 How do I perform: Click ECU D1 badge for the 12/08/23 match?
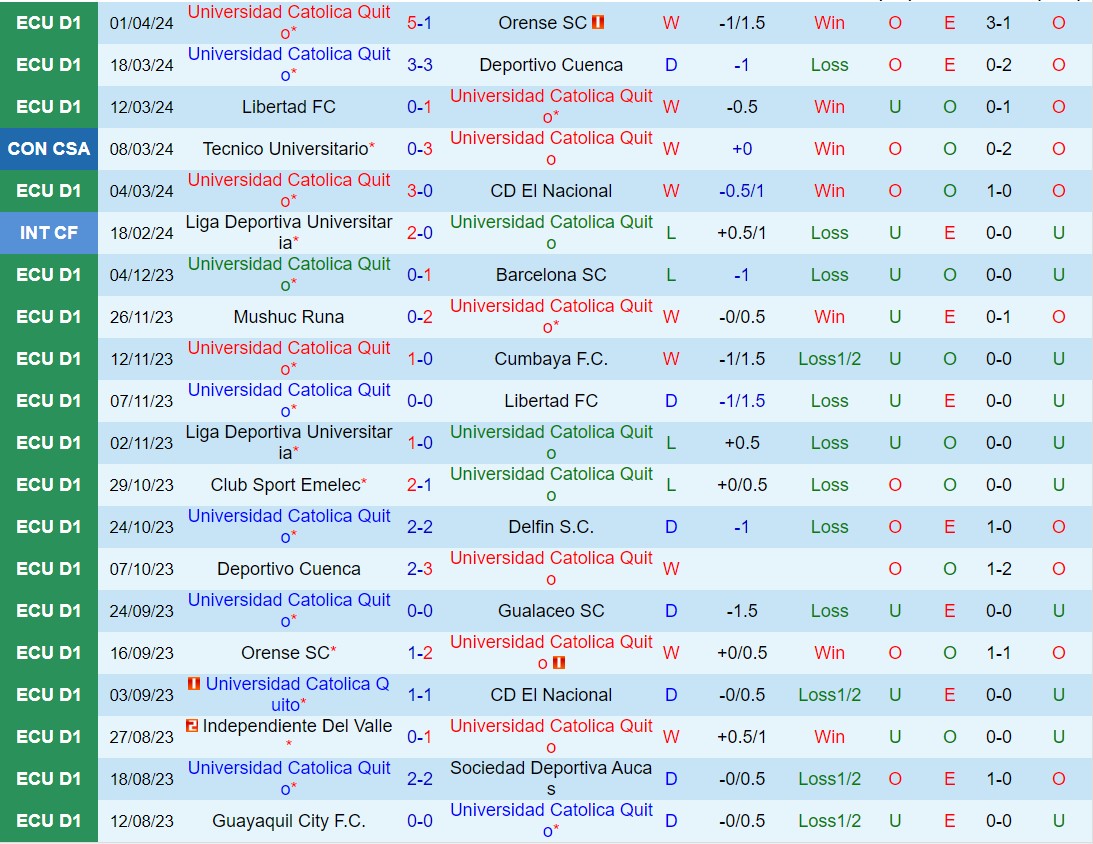49,821
